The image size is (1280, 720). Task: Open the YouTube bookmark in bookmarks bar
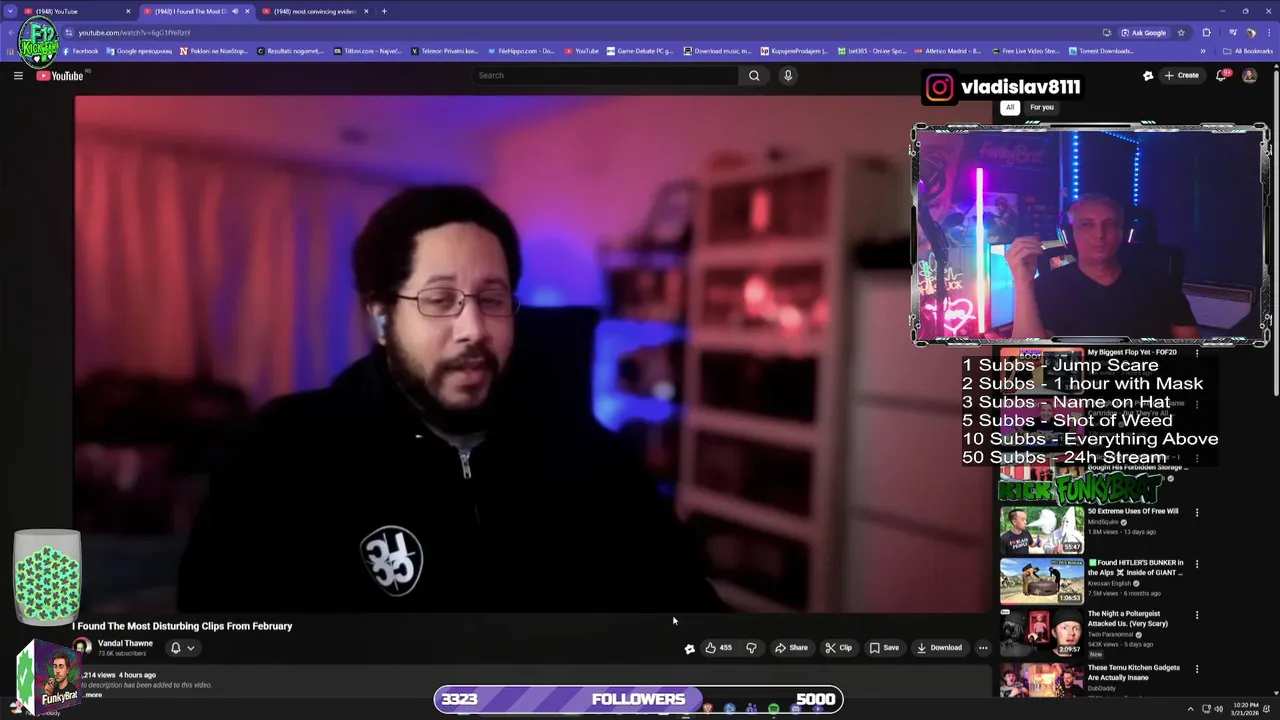tap(582, 51)
